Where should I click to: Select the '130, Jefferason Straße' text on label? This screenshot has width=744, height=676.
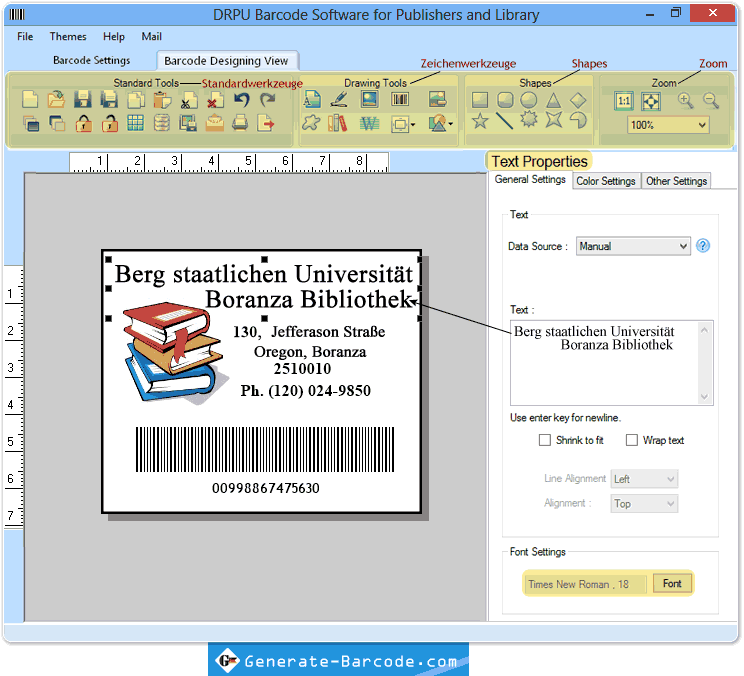pos(309,332)
